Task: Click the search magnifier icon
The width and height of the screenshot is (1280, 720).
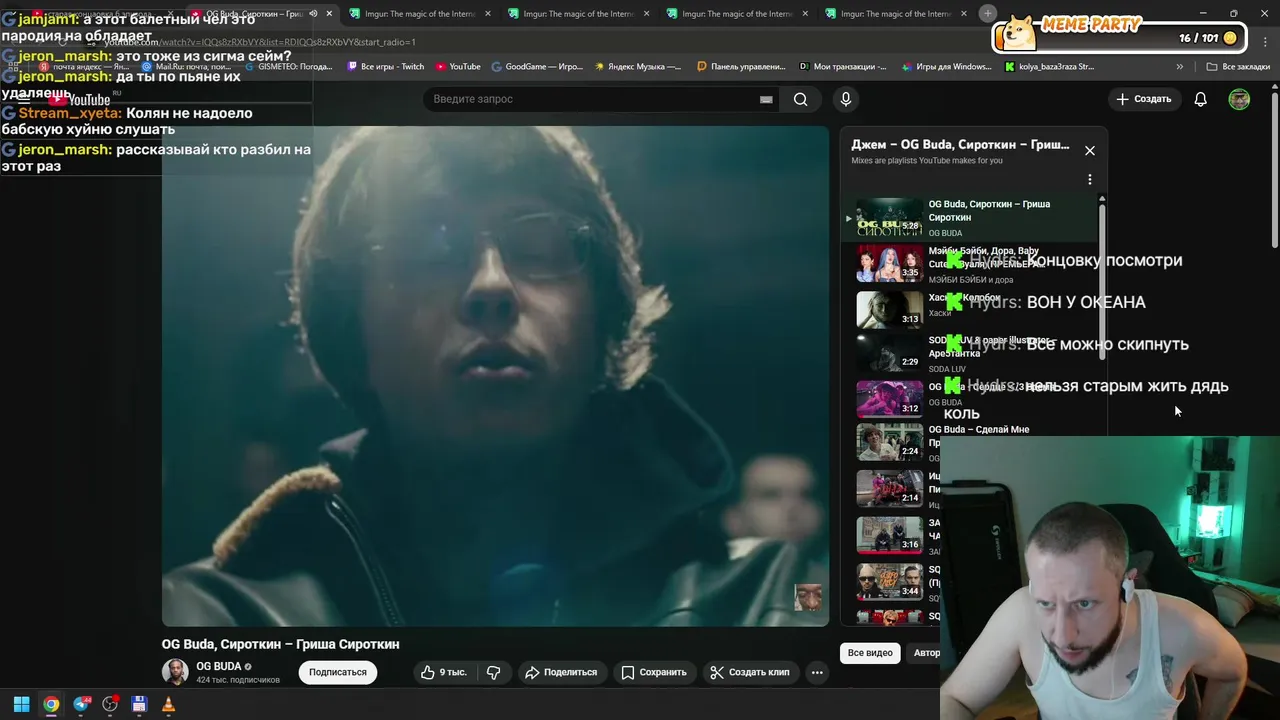Action: coord(800,99)
